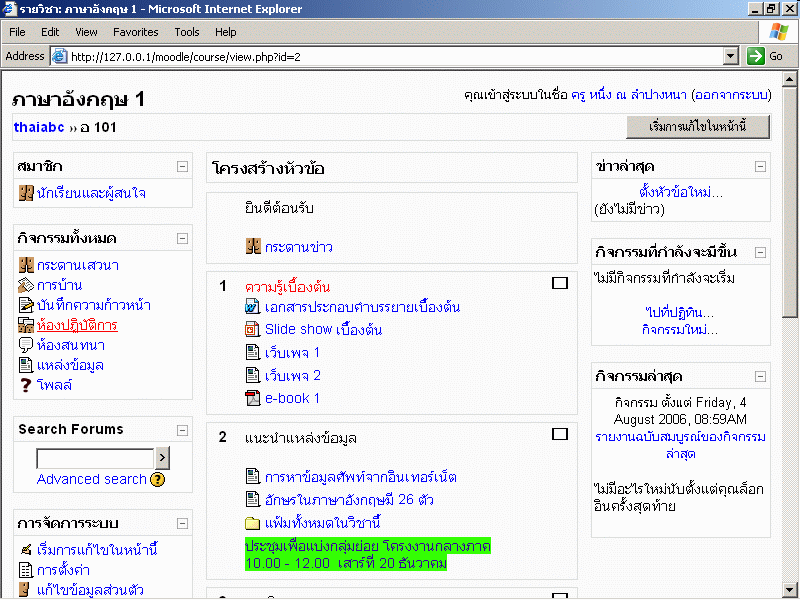
Task: Click the Search Forums text field
Action: [94, 459]
